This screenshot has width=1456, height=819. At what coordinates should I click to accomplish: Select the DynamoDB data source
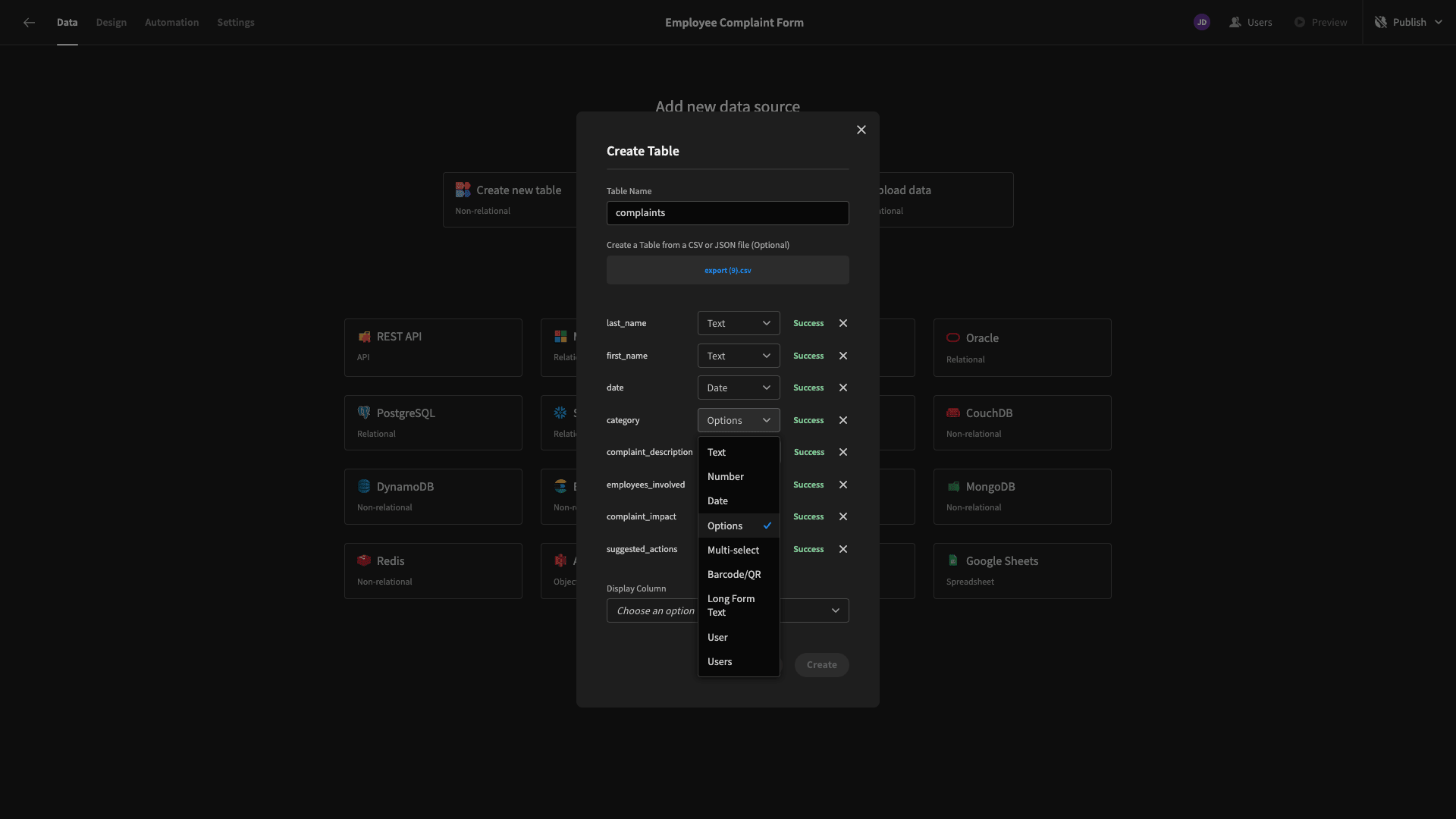click(433, 497)
